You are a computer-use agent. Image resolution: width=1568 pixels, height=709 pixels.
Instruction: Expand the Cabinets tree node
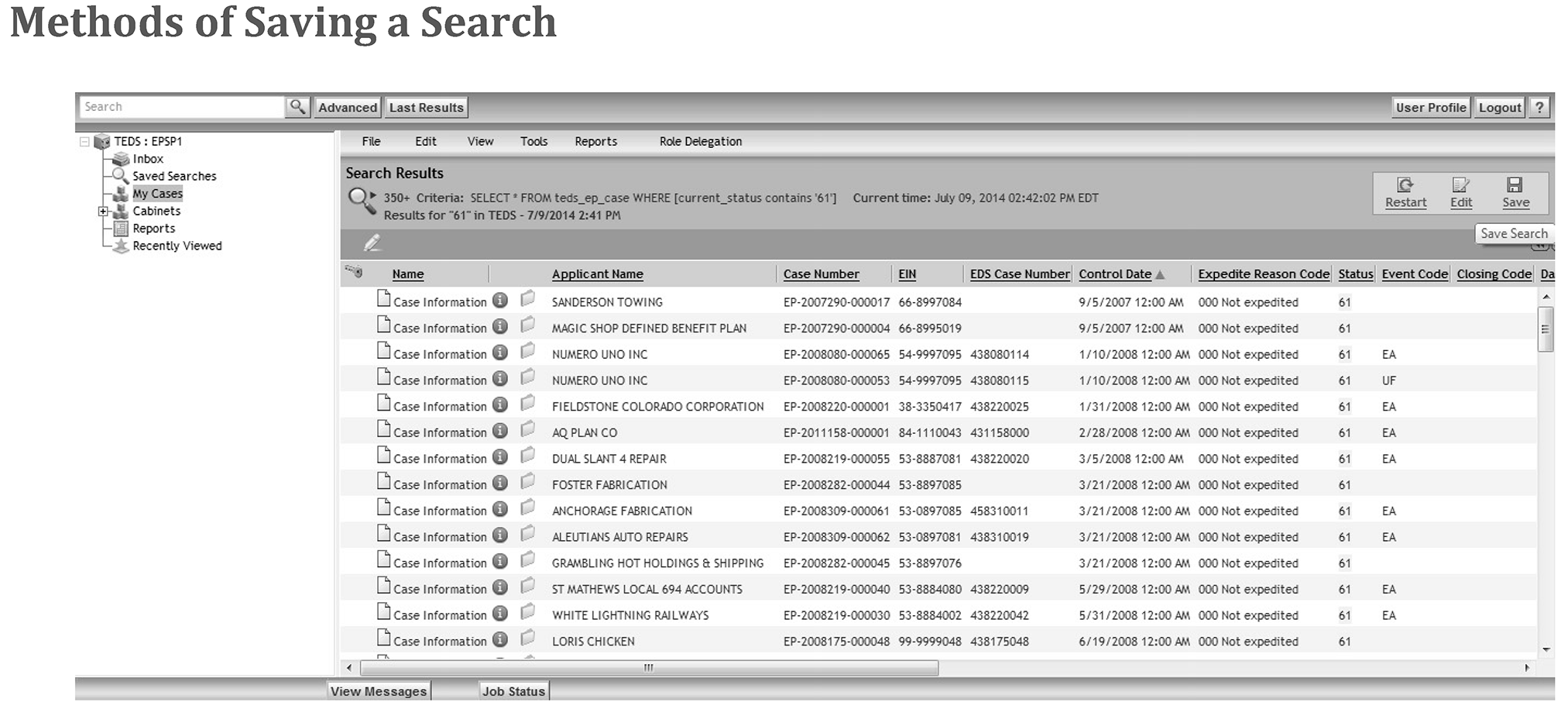pyautogui.click(x=103, y=211)
